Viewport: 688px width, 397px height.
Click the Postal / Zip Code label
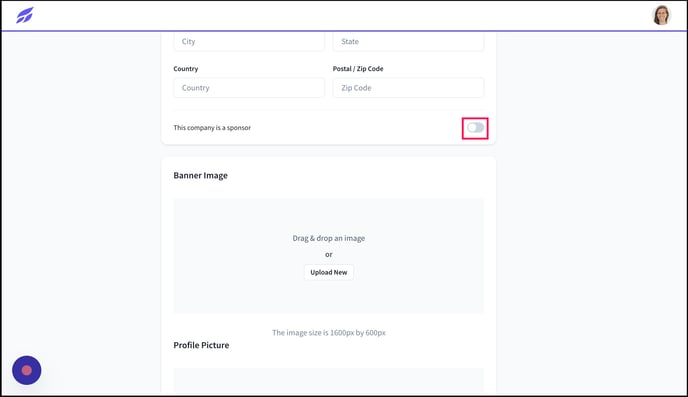coord(358,69)
